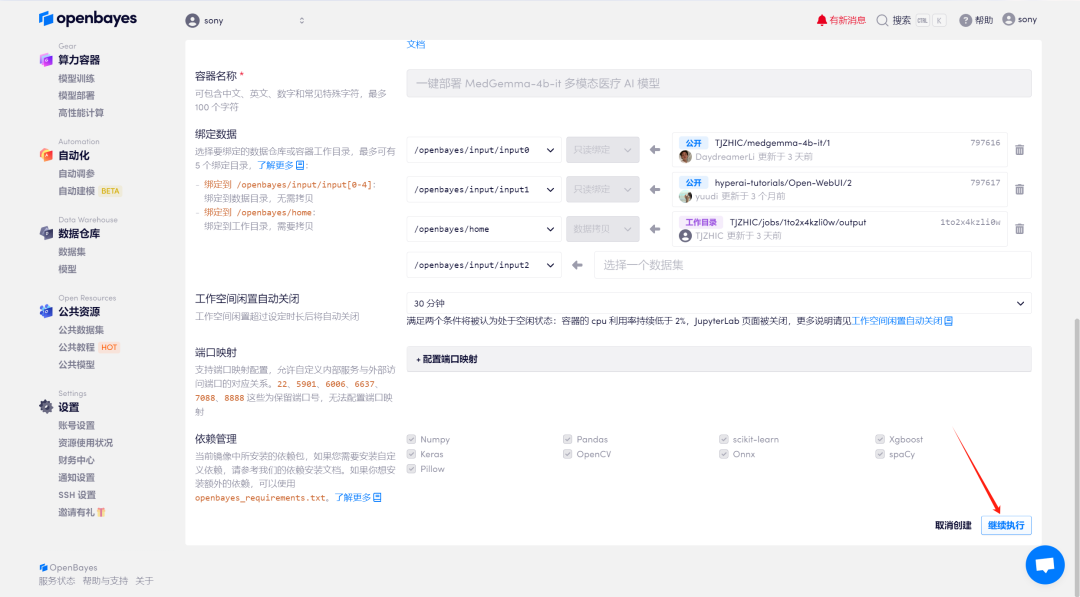The width and height of the screenshot is (1080, 597).
Task: Go to 模型部署 in sidebar
Action: coord(76,96)
